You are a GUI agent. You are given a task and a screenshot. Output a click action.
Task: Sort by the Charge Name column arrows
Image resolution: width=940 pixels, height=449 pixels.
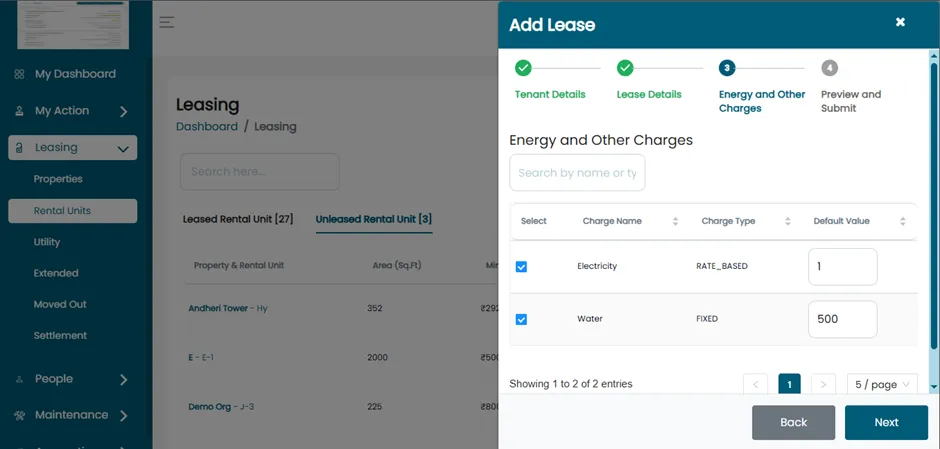click(675, 221)
